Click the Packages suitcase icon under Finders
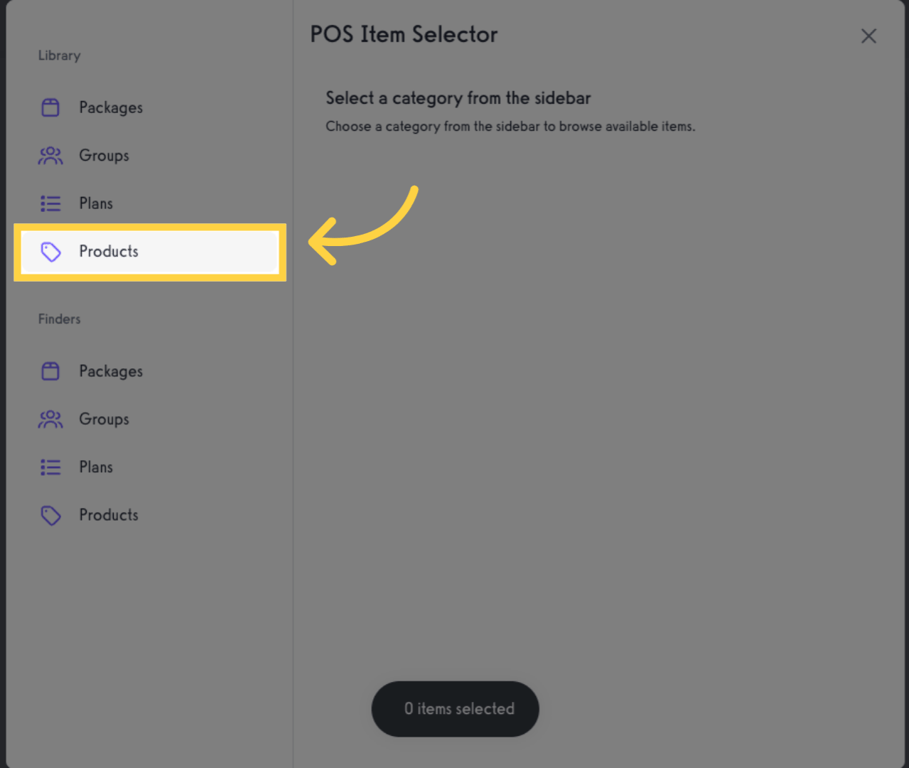 (x=50, y=371)
